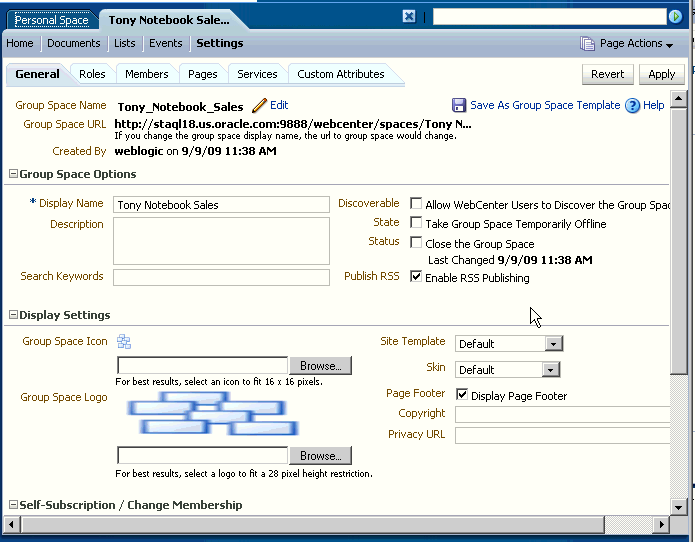Collapse the Display Settings section
695x542 pixels.
(13, 315)
